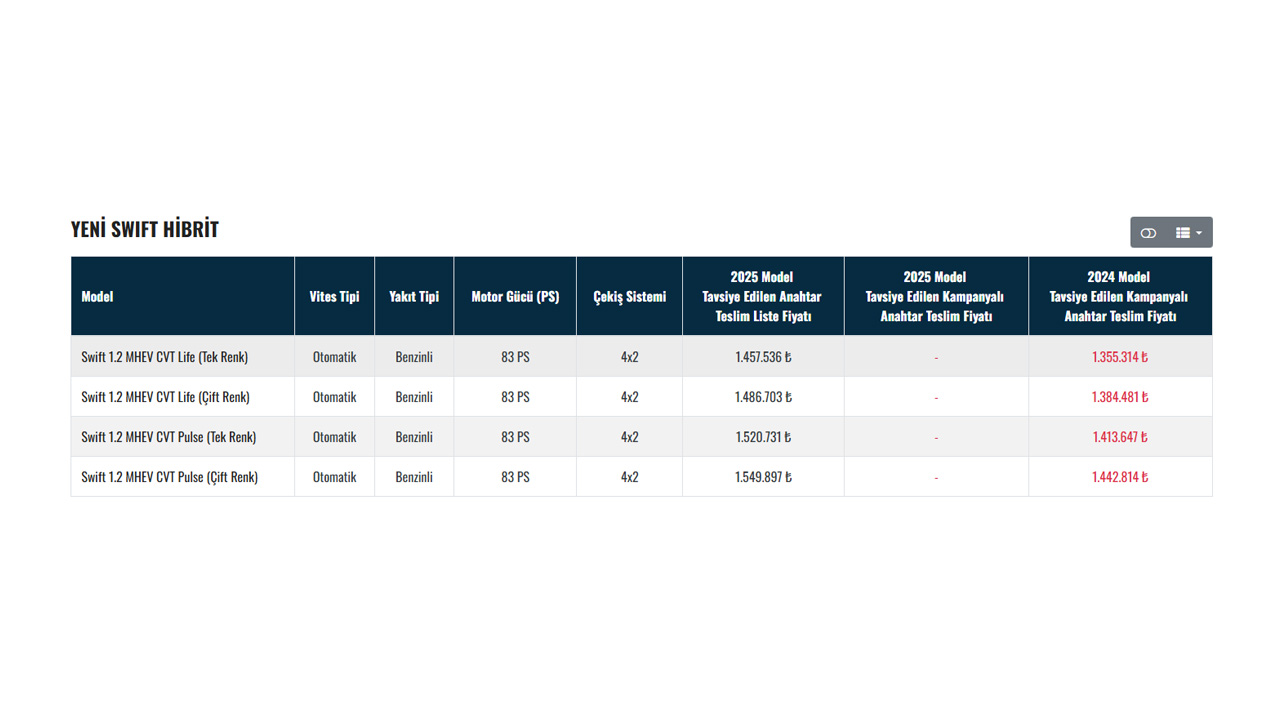The width and height of the screenshot is (1280, 720).
Task: Select the Swift Pulse (Çift Renk) row
Action: 641,476
